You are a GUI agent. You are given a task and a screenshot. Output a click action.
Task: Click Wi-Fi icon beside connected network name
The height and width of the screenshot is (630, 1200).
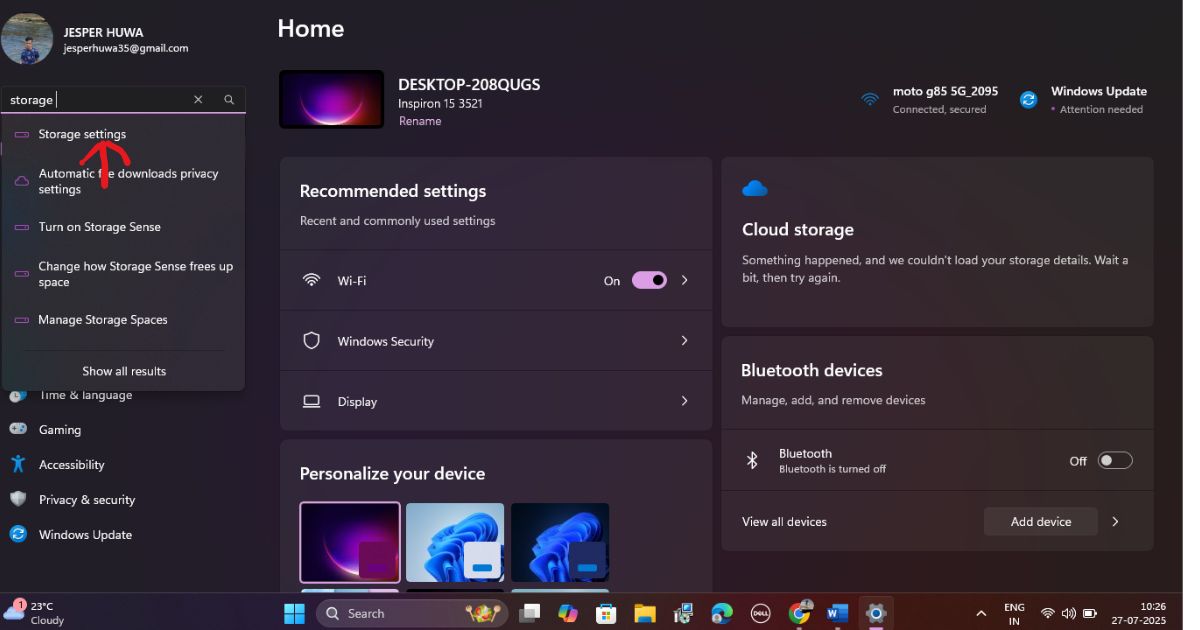coord(870,99)
